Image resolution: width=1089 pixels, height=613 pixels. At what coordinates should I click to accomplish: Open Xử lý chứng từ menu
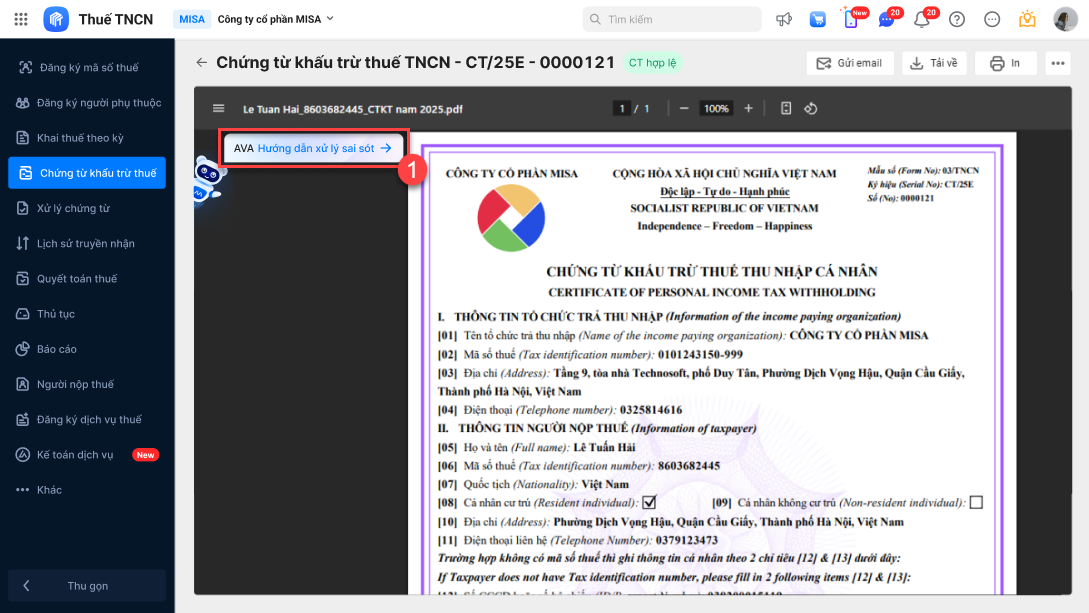(x=87, y=208)
